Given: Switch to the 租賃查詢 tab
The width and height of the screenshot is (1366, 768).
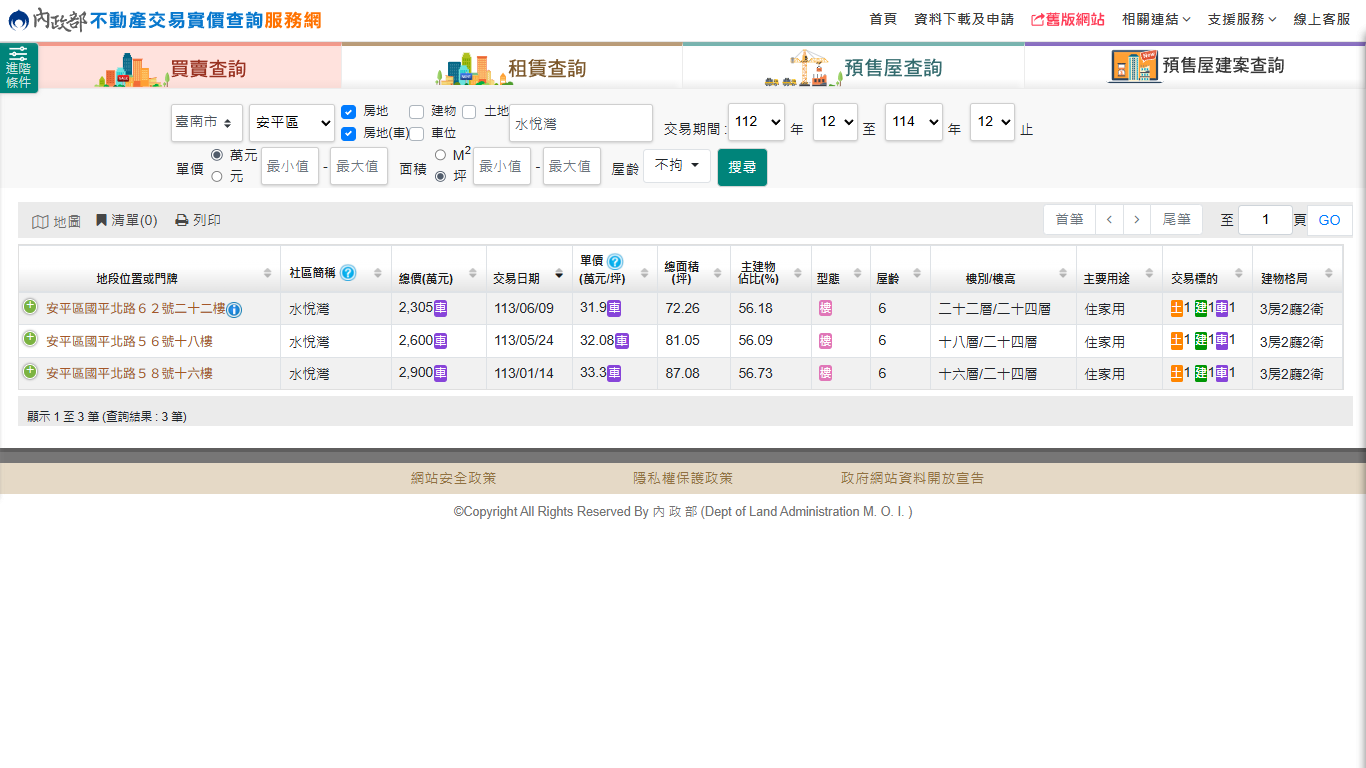Looking at the screenshot, I should tap(512, 67).
